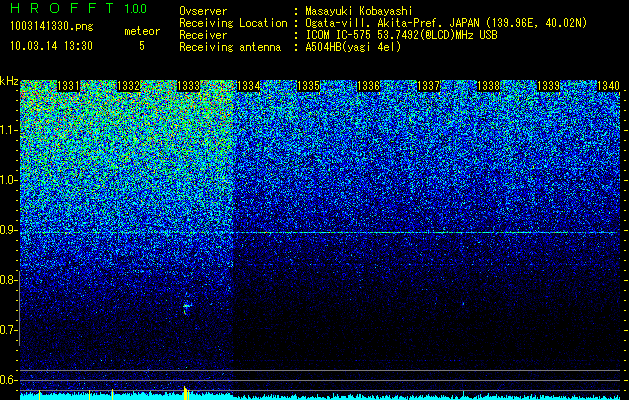Click the faint echo dot near 1337
The height and width of the screenshot is (400, 629).
(463, 304)
